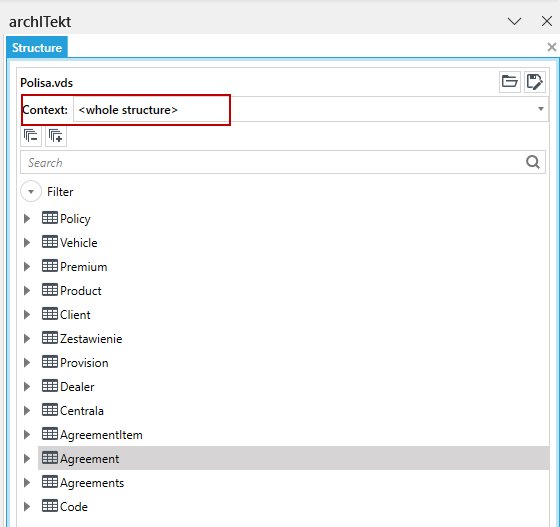
Task: Open archITekt pane options chevron
Action: pyautogui.click(x=514, y=21)
